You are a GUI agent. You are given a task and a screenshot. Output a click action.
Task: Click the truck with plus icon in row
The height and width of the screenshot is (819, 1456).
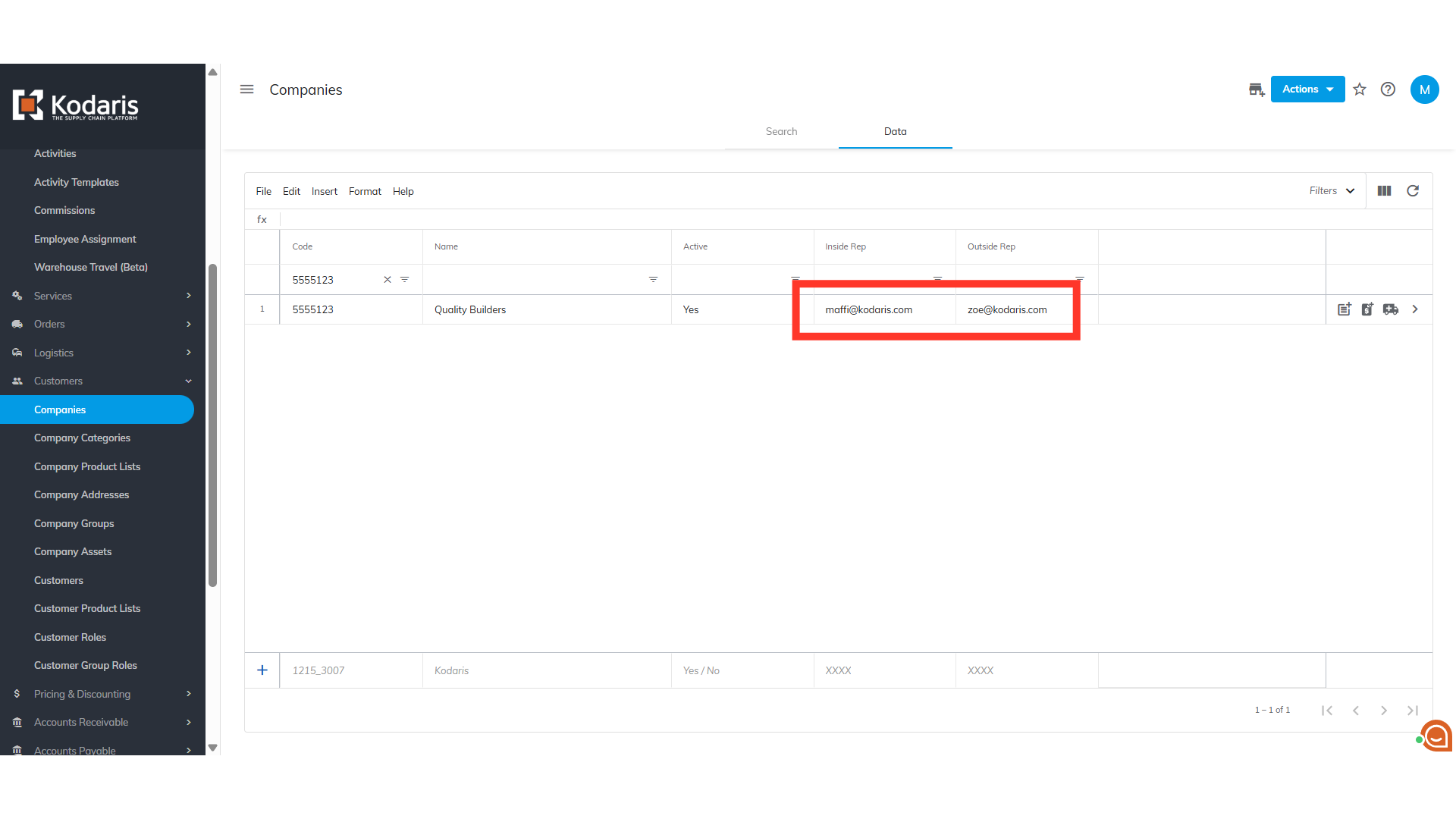point(1391,309)
